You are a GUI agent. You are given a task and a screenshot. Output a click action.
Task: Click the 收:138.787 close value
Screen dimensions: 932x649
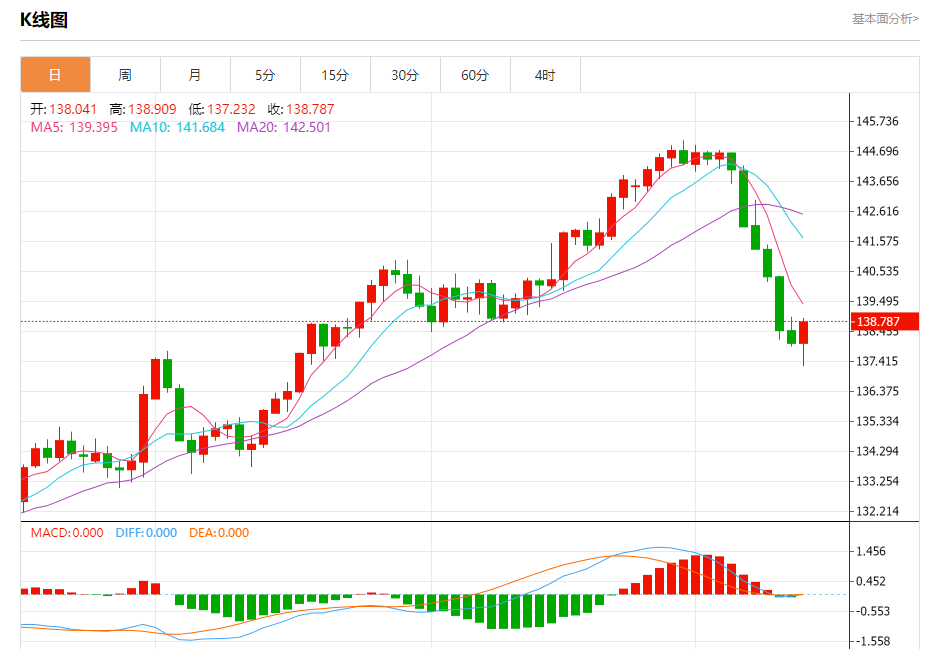point(301,109)
